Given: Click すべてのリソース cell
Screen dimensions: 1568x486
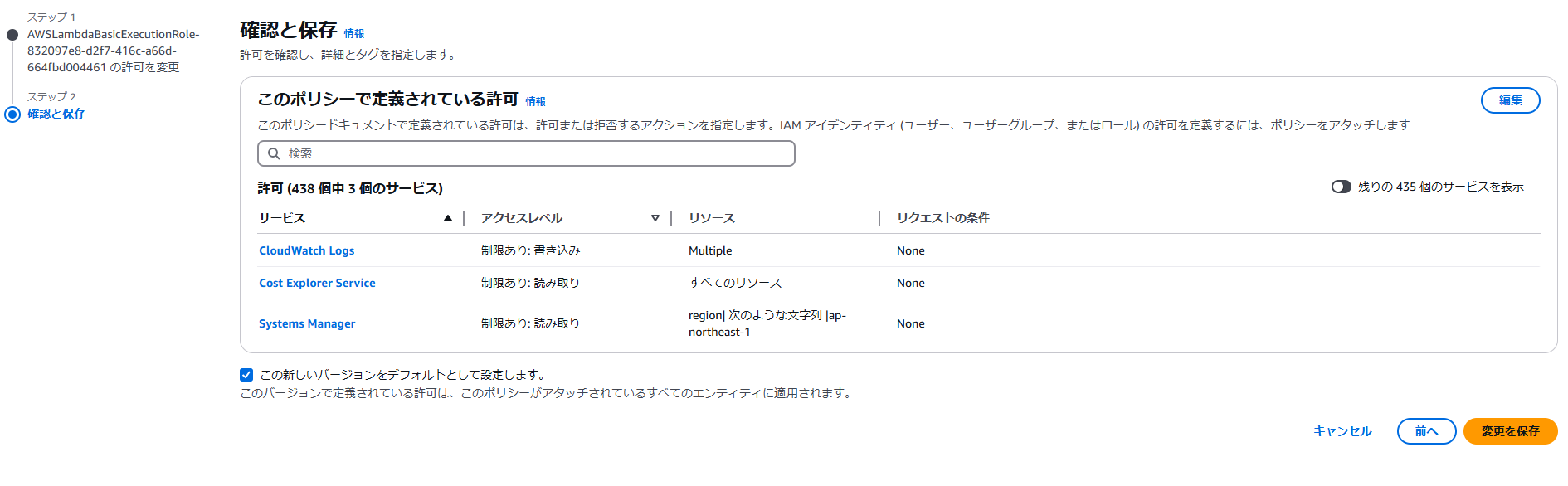Looking at the screenshot, I should pyautogui.click(x=735, y=283).
